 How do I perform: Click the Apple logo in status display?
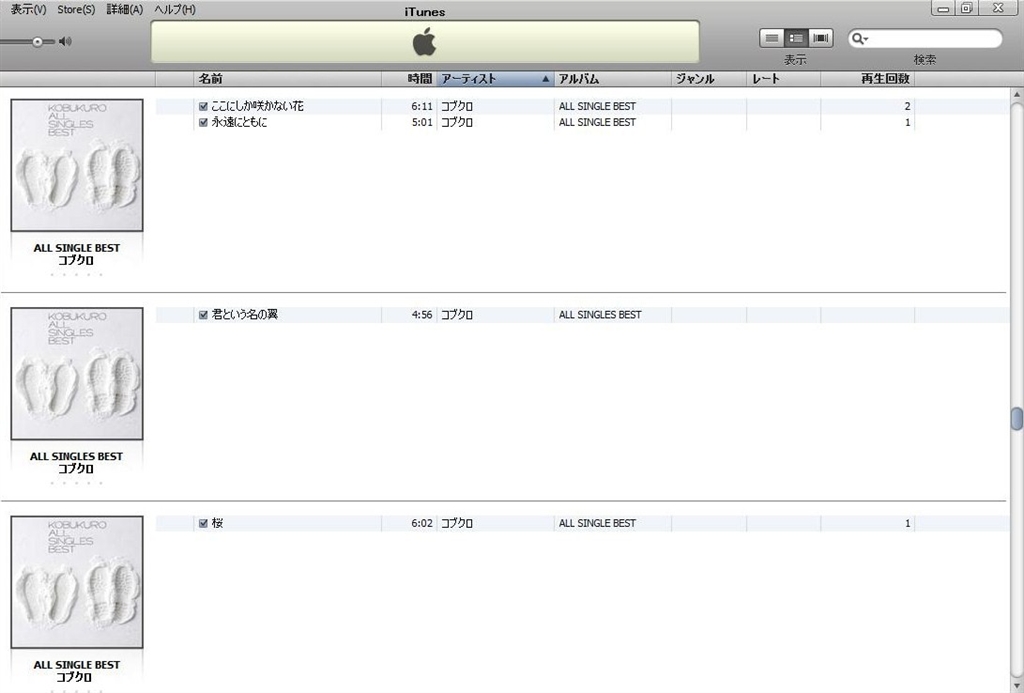pos(424,42)
